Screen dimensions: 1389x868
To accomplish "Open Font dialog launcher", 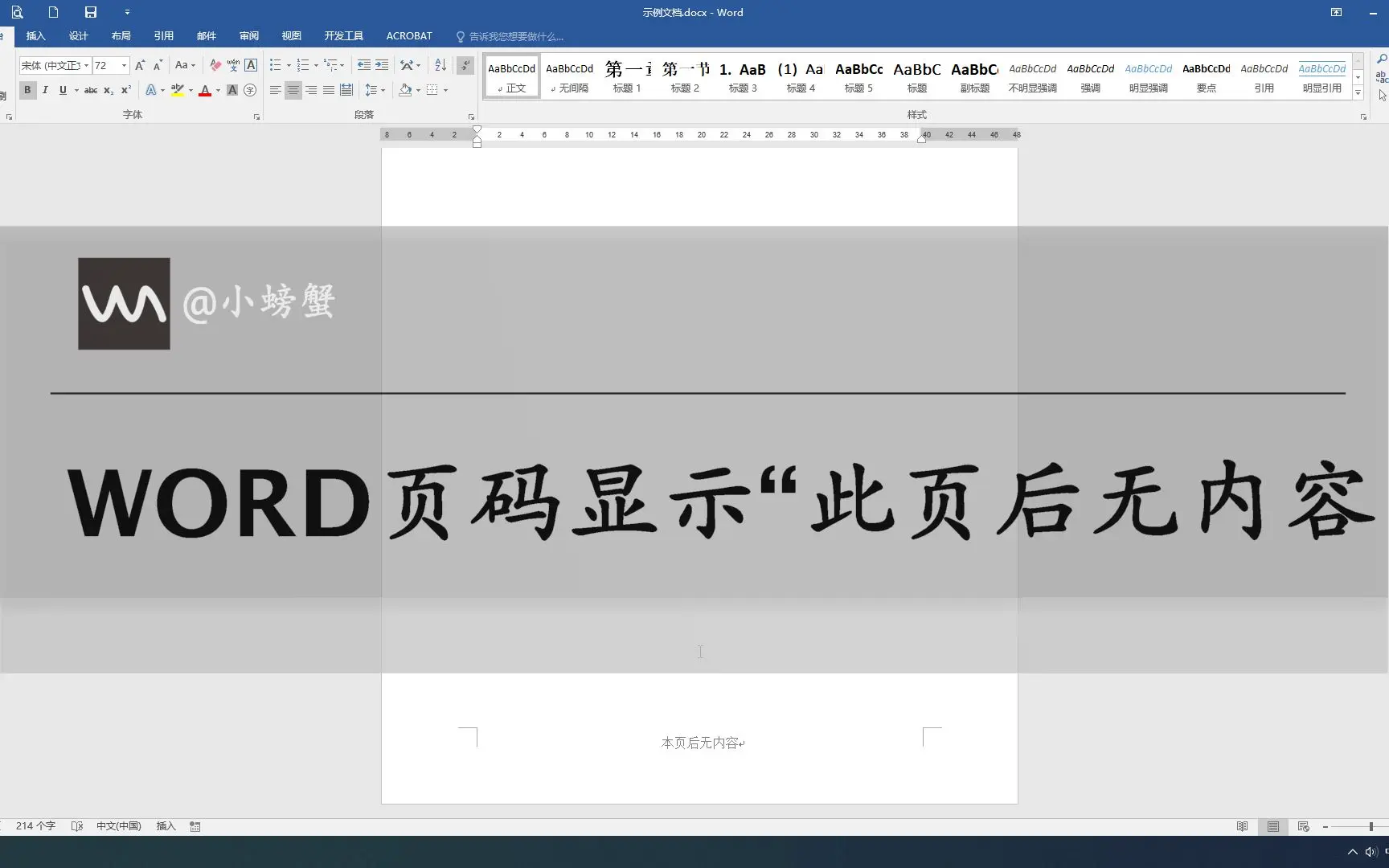I will 257,117.
